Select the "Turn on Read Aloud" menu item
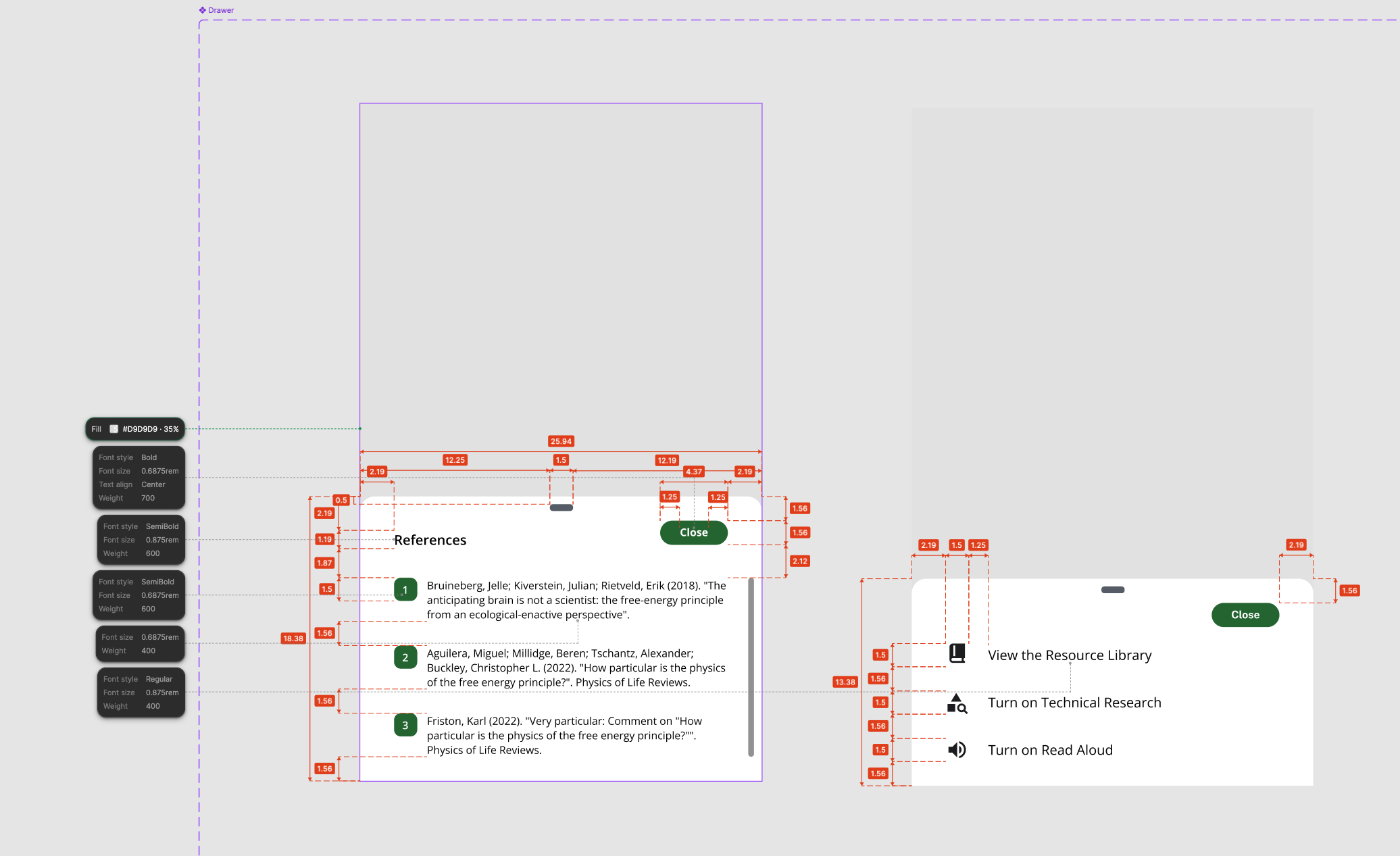Image resolution: width=1400 pixels, height=856 pixels. click(1050, 750)
